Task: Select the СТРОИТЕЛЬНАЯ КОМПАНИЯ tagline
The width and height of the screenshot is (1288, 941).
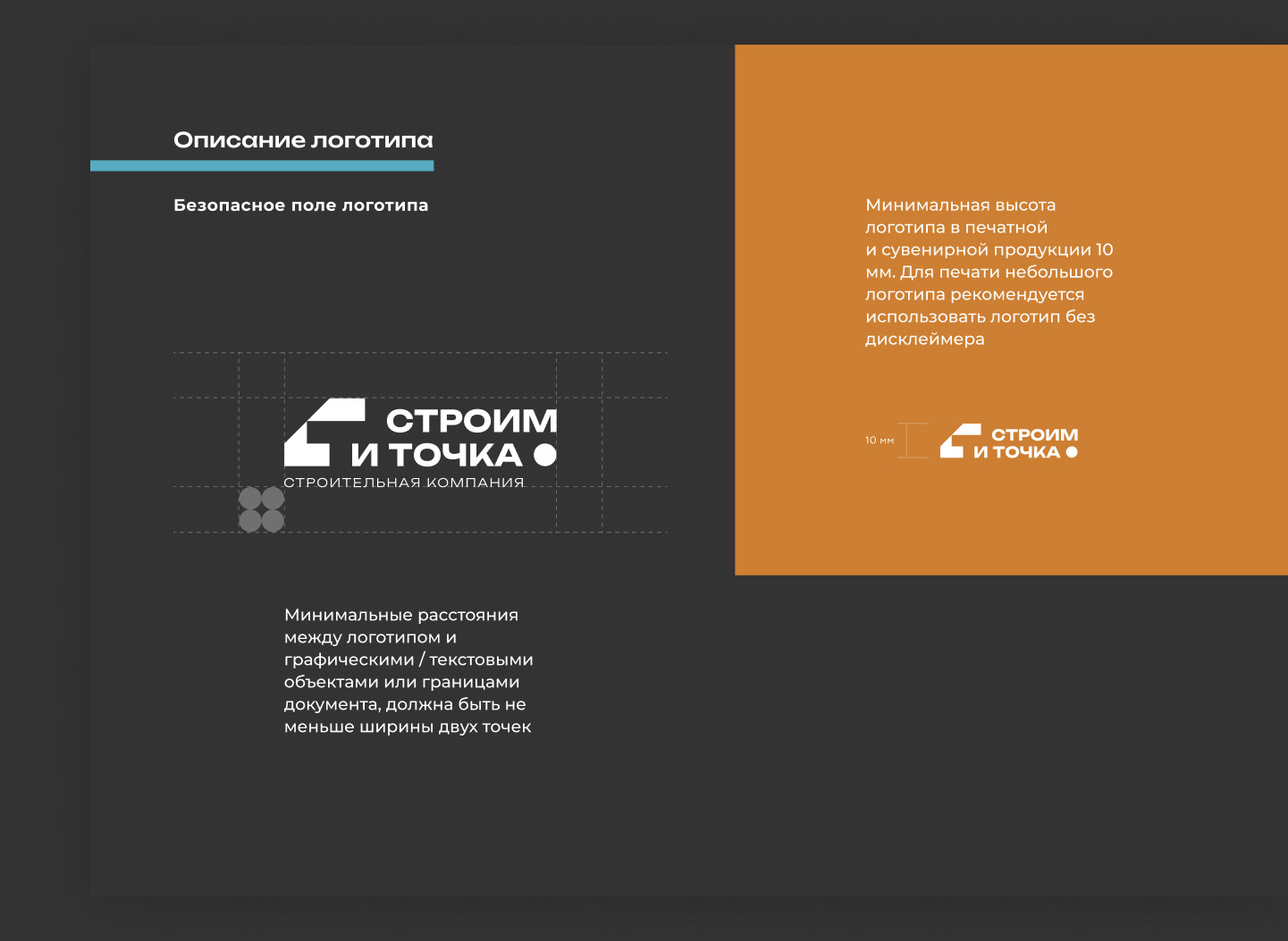Action: tap(404, 483)
